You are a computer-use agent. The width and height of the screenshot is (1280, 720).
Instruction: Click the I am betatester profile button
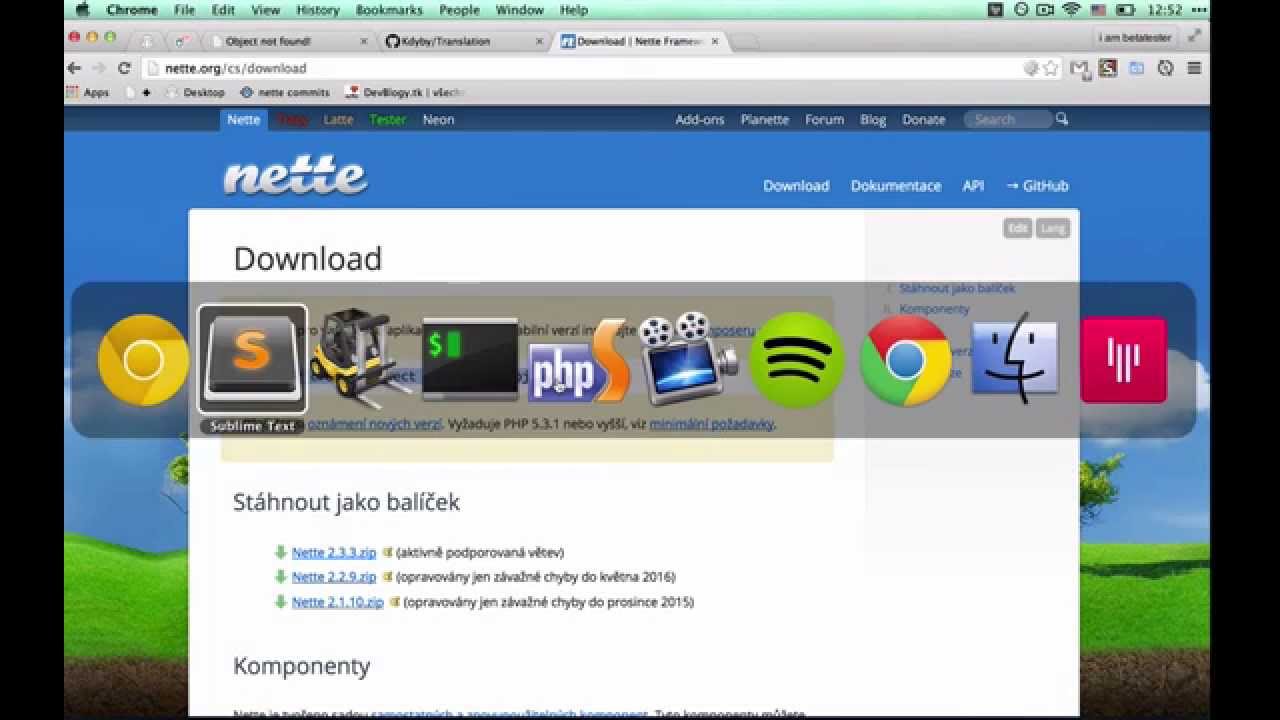1135,37
